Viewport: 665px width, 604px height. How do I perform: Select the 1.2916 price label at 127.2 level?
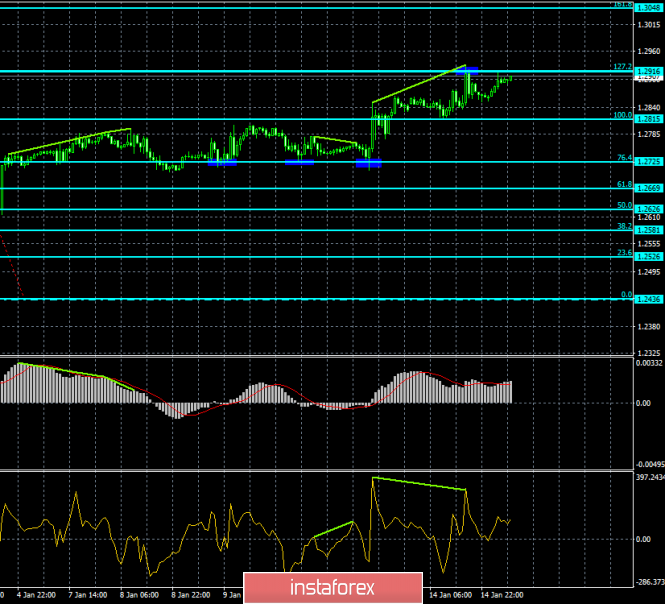tap(648, 72)
